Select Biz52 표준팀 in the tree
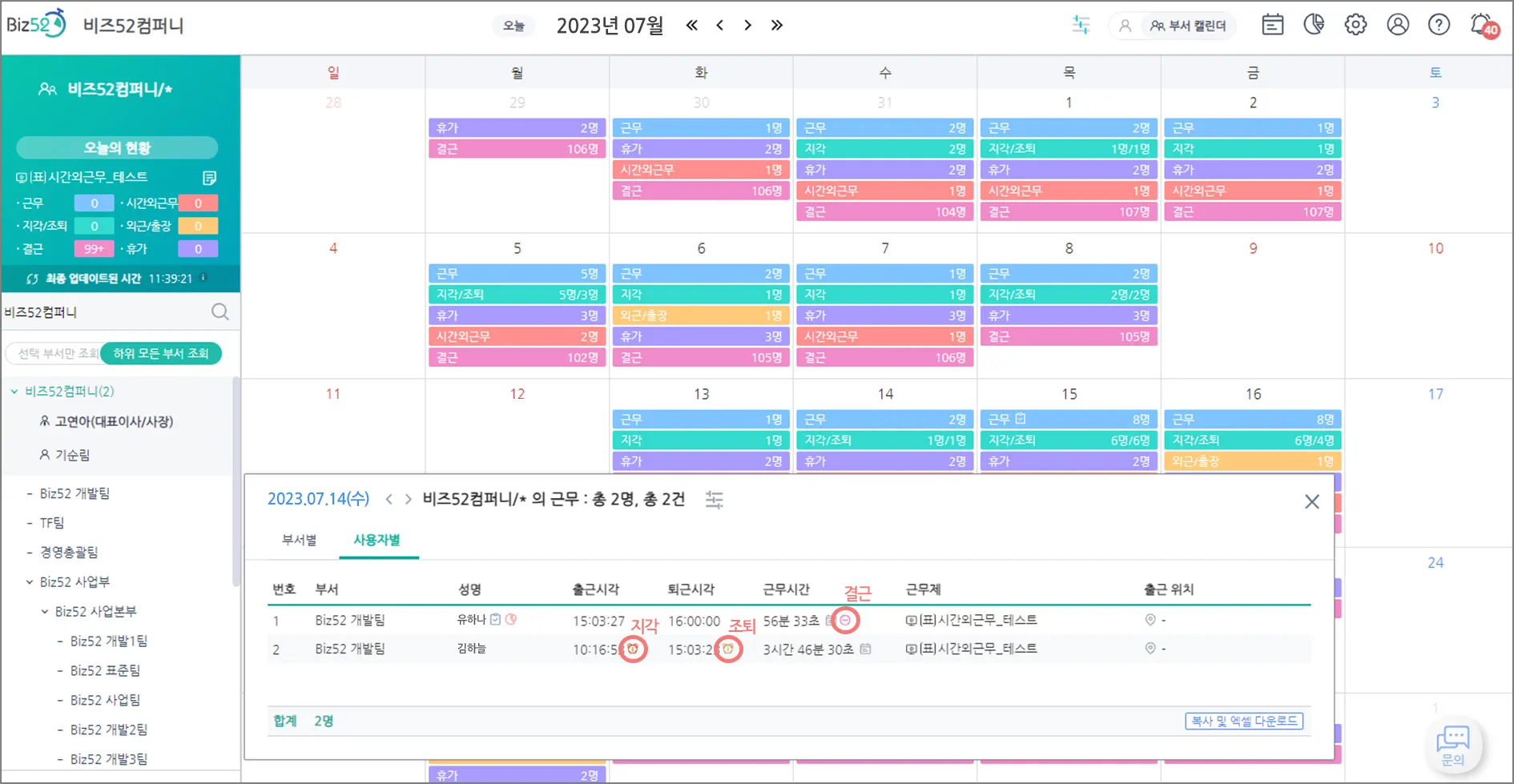 105,671
